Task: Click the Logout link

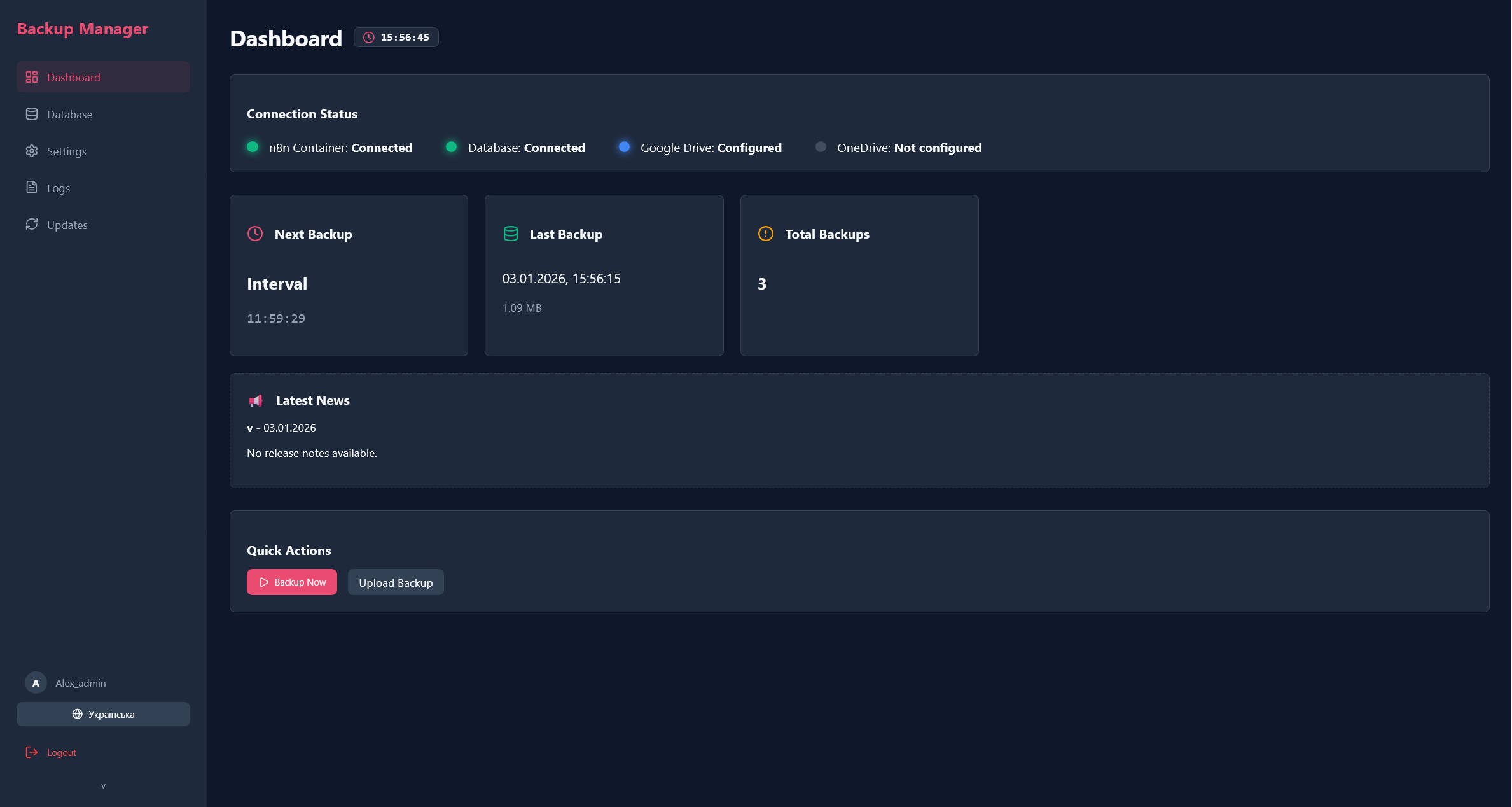Action: click(61, 752)
